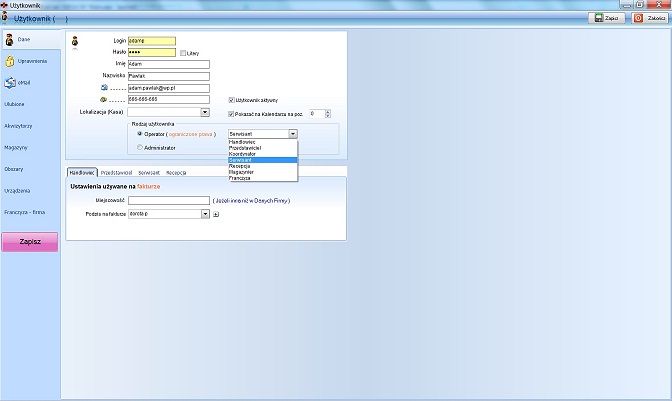Click the Imię field containing Adam
This screenshot has width=672, height=401.
(169, 64)
